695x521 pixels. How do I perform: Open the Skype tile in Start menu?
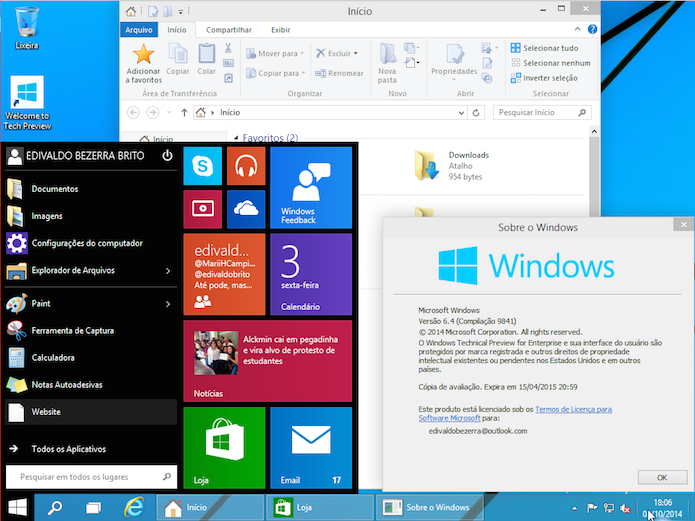click(203, 166)
